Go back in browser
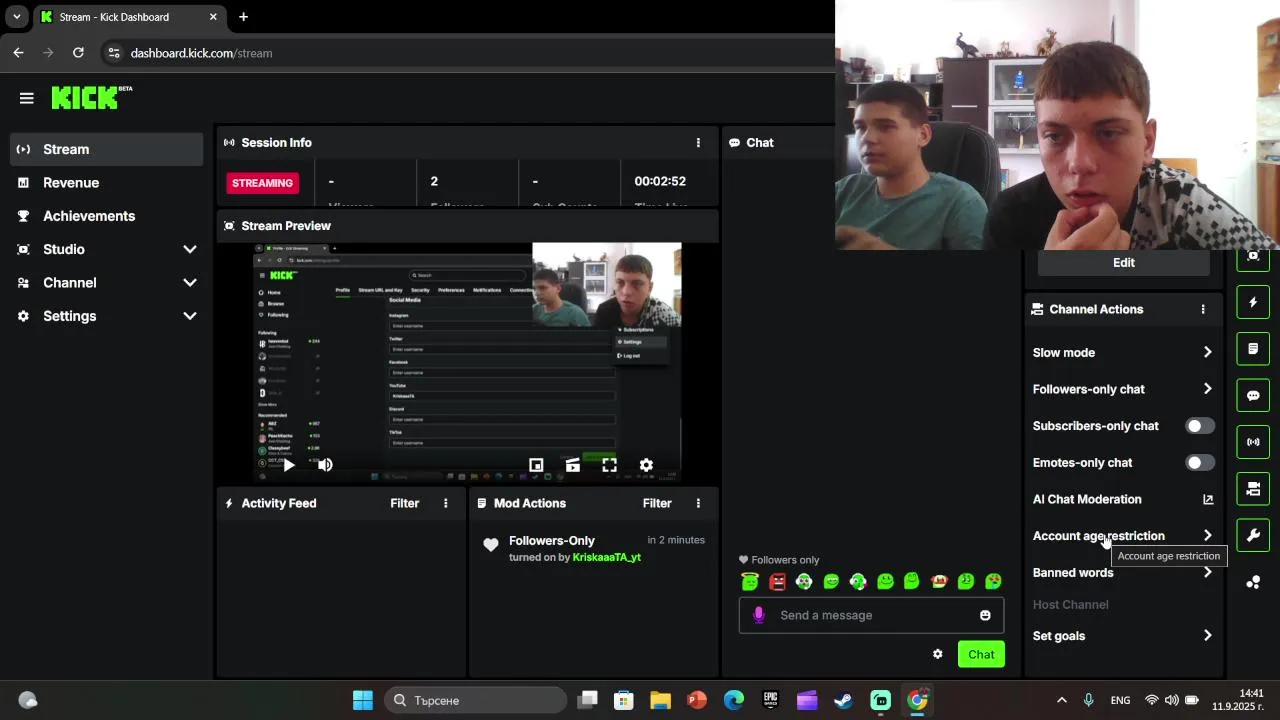Image resolution: width=1280 pixels, height=720 pixels. 18,53
